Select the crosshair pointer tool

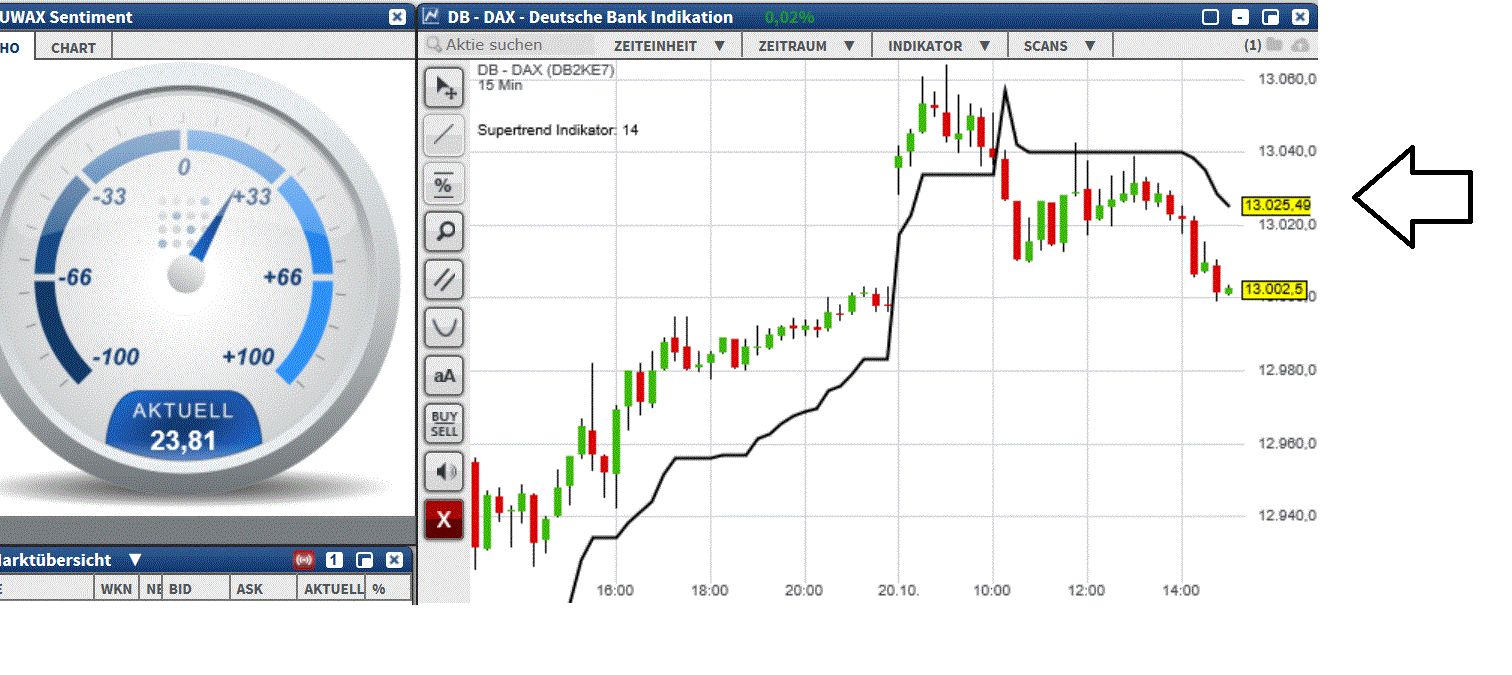tap(444, 87)
